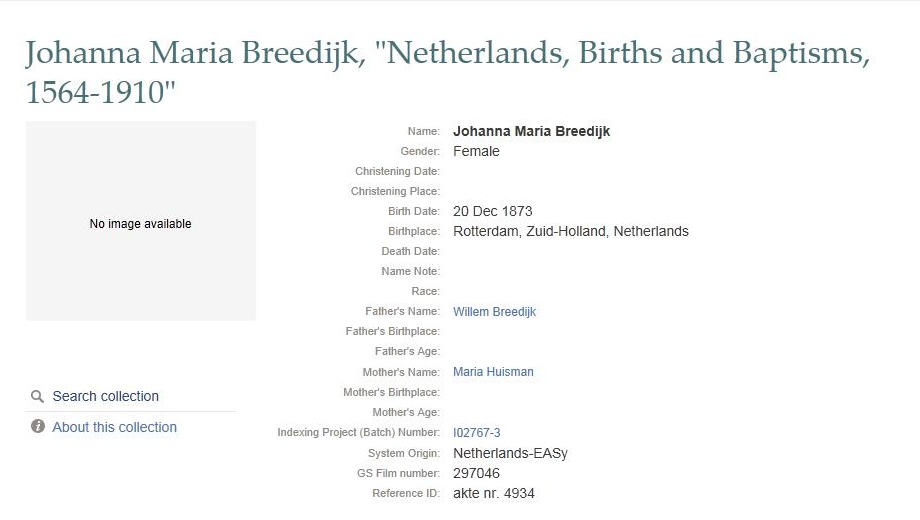Click the Birth Date field label
This screenshot has width=920, height=520.
coord(413,212)
